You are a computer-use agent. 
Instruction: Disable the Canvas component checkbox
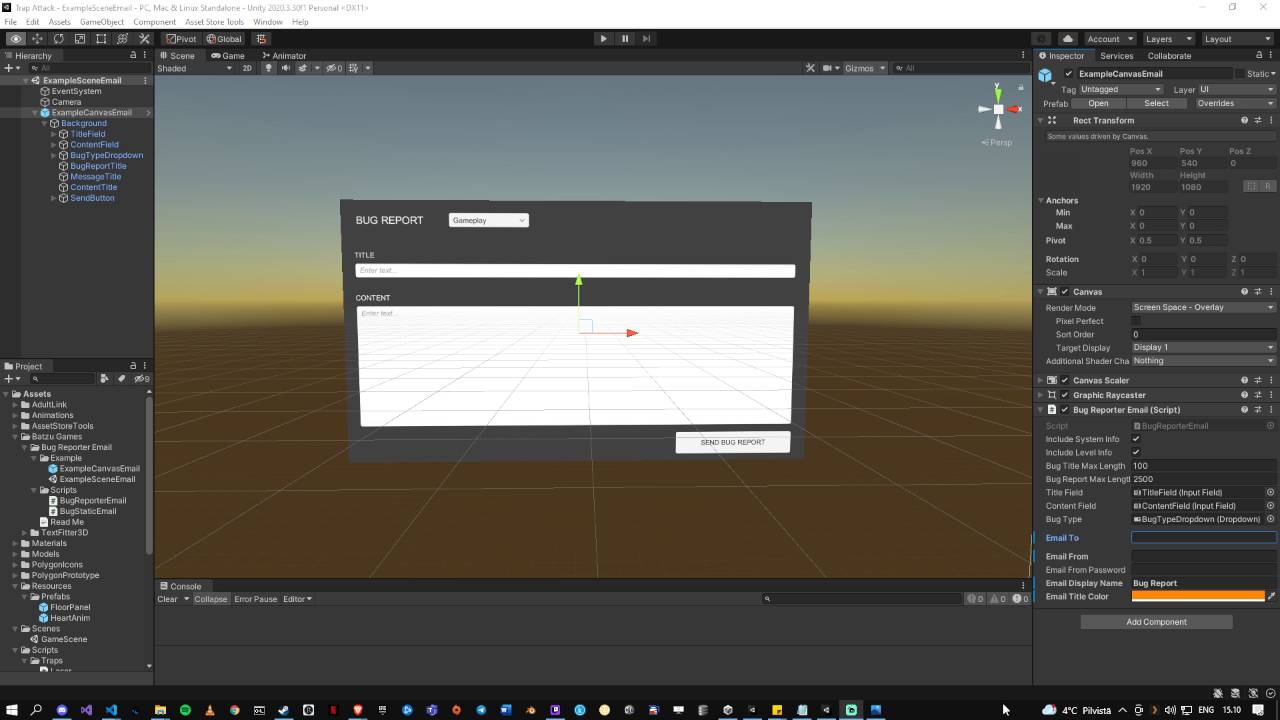point(1064,292)
